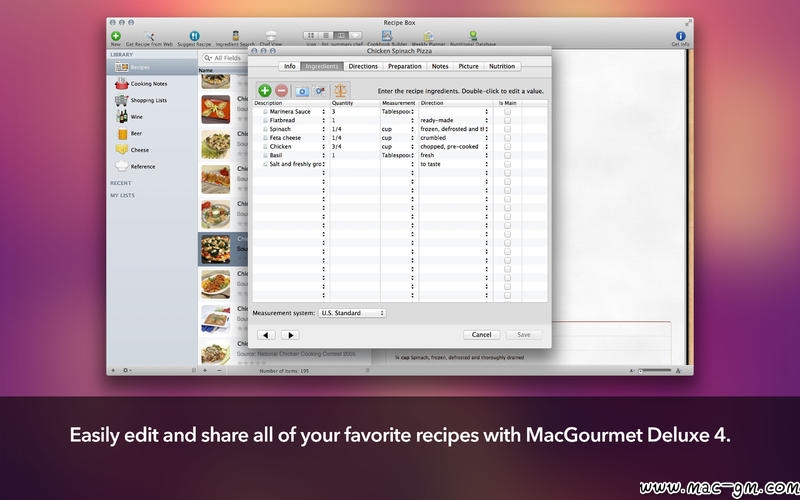Viewport: 800px width, 500px height.
Task: Open the Nutritional Database
Action: [473, 36]
